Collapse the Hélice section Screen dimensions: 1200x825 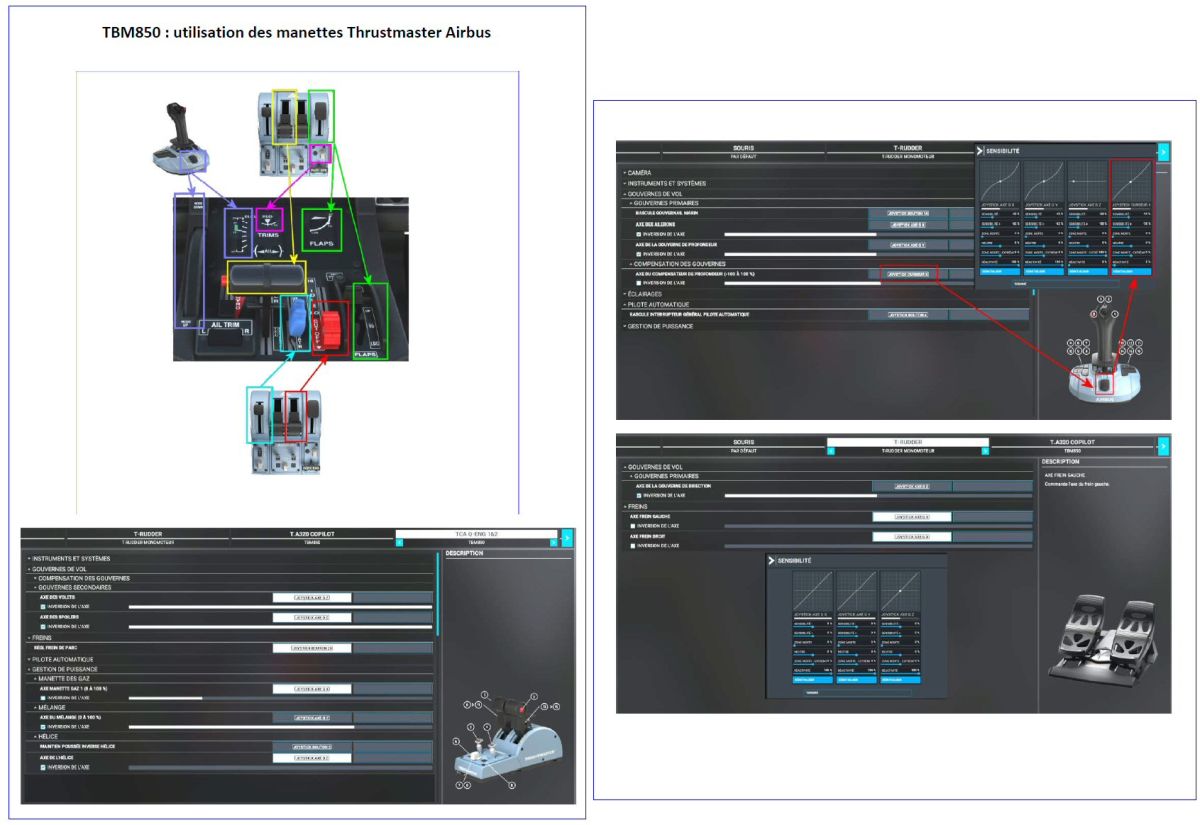pos(48,736)
